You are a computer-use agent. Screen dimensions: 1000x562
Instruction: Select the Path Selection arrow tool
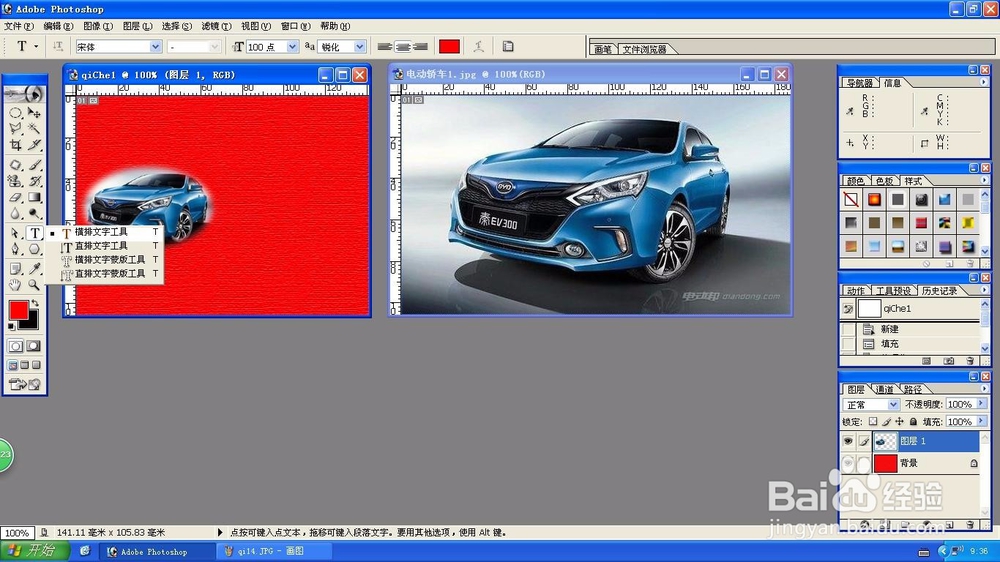click(15, 233)
